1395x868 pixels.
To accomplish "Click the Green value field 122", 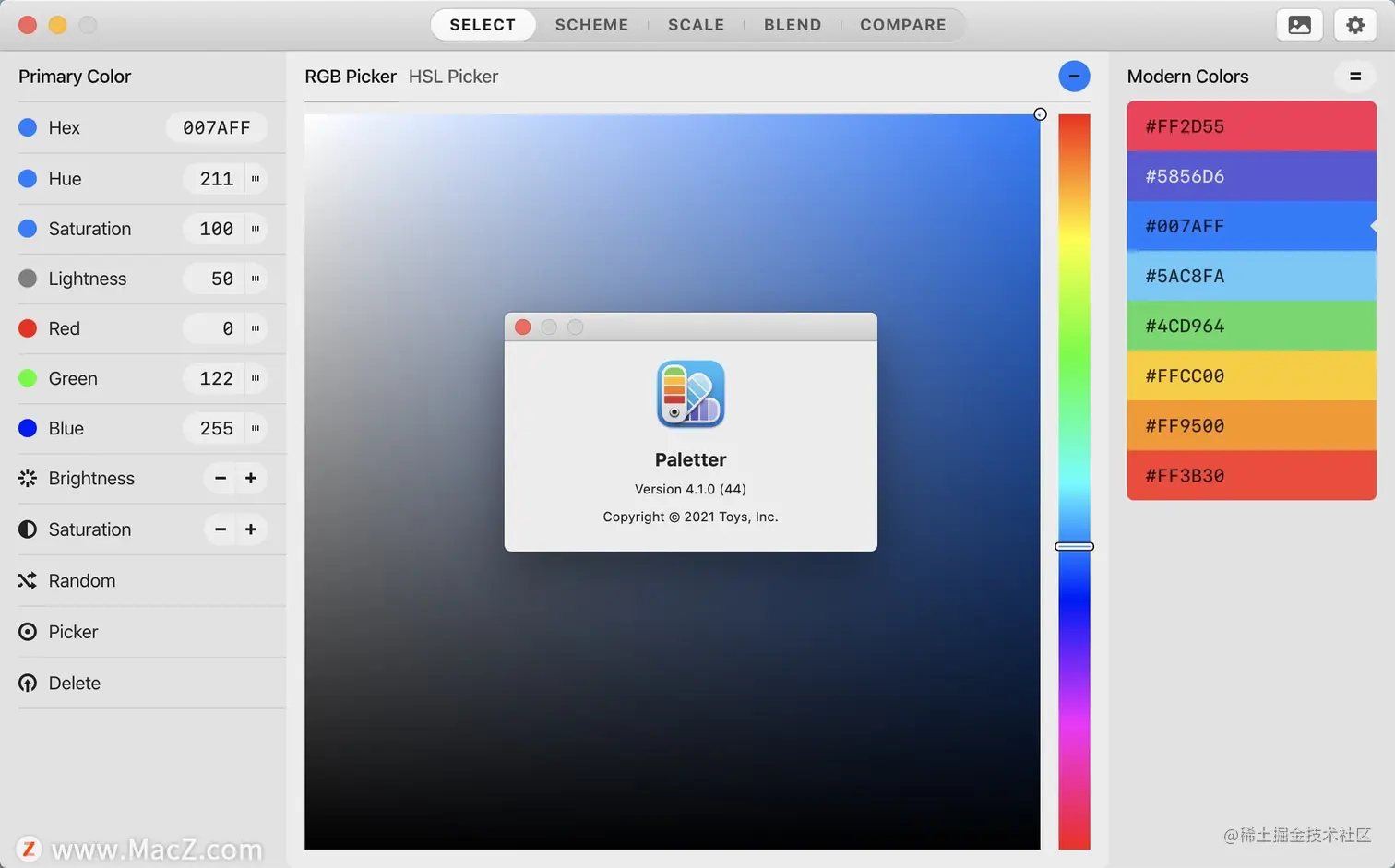I will (x=215, y=378).
